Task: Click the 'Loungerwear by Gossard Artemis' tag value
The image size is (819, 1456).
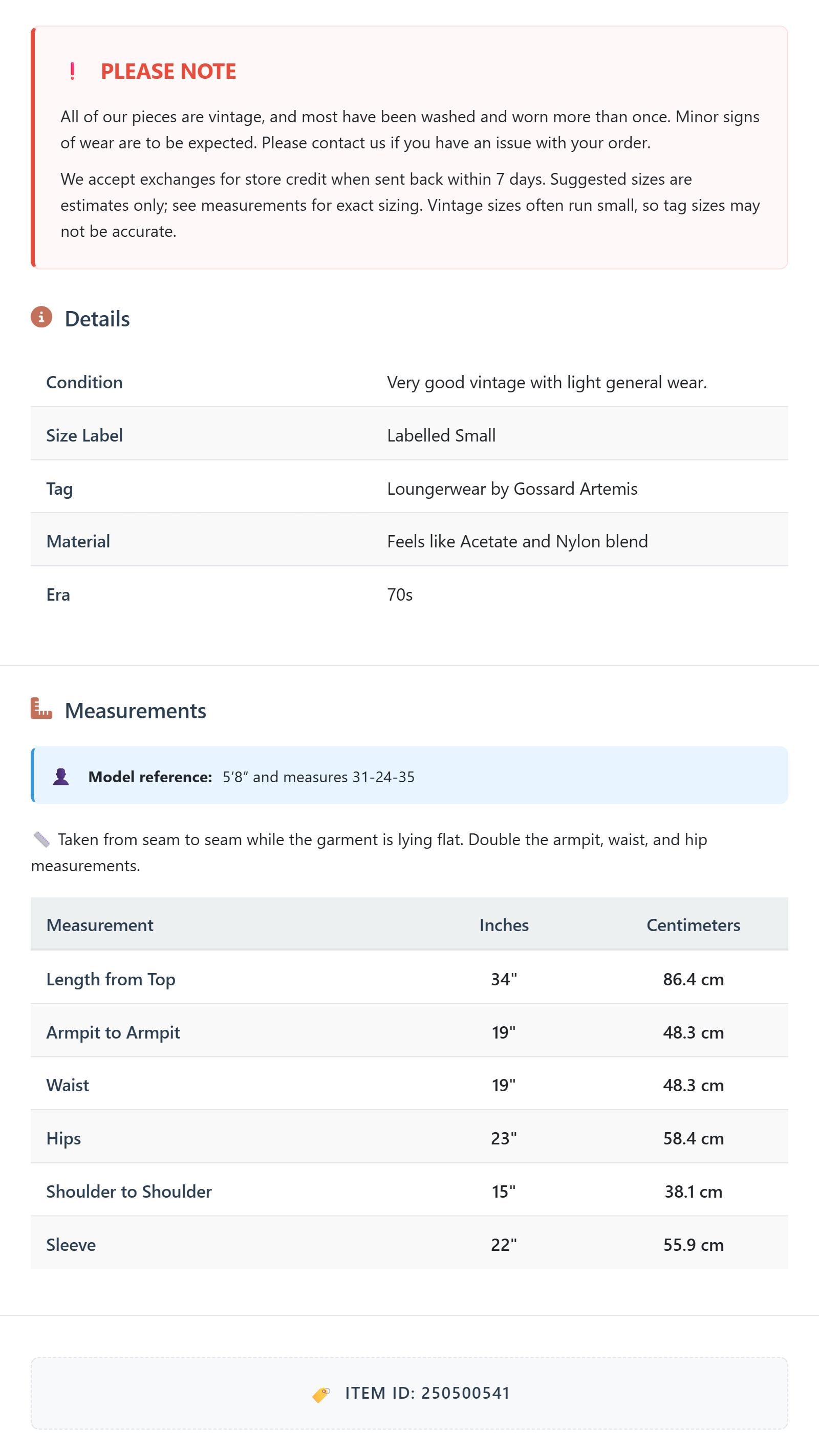Action: coord(512,489)
